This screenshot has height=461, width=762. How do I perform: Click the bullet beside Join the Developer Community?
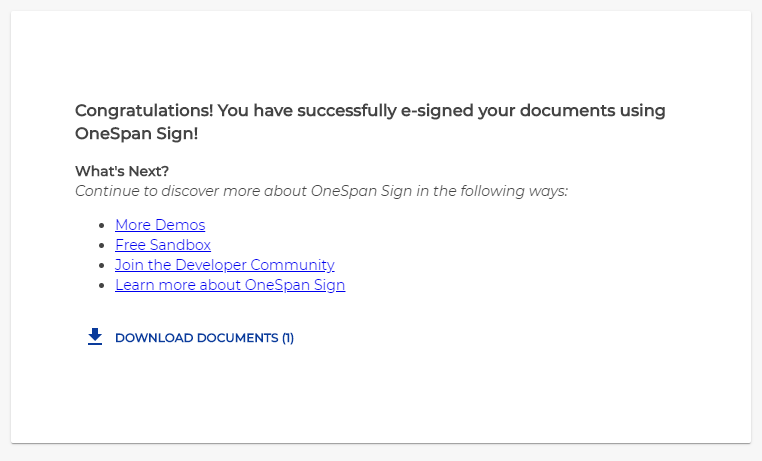tap(102, 265)
